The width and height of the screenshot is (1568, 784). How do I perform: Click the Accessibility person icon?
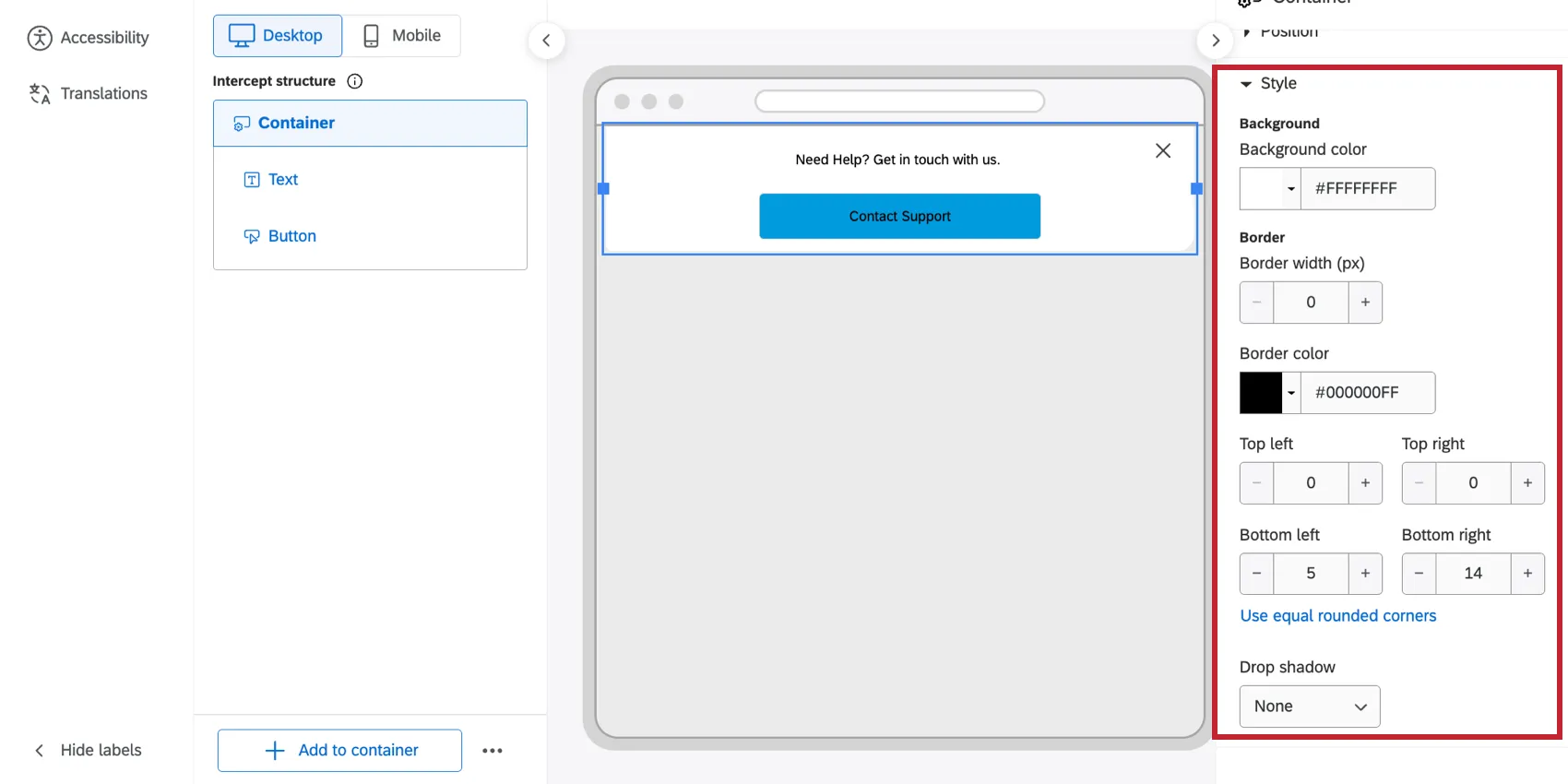pos(40,38)
